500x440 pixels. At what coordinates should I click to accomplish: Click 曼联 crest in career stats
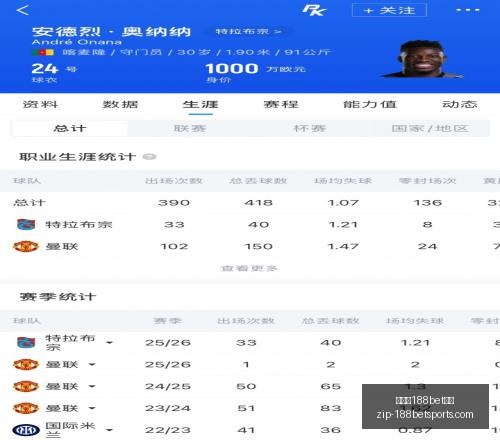coord(26,246)
